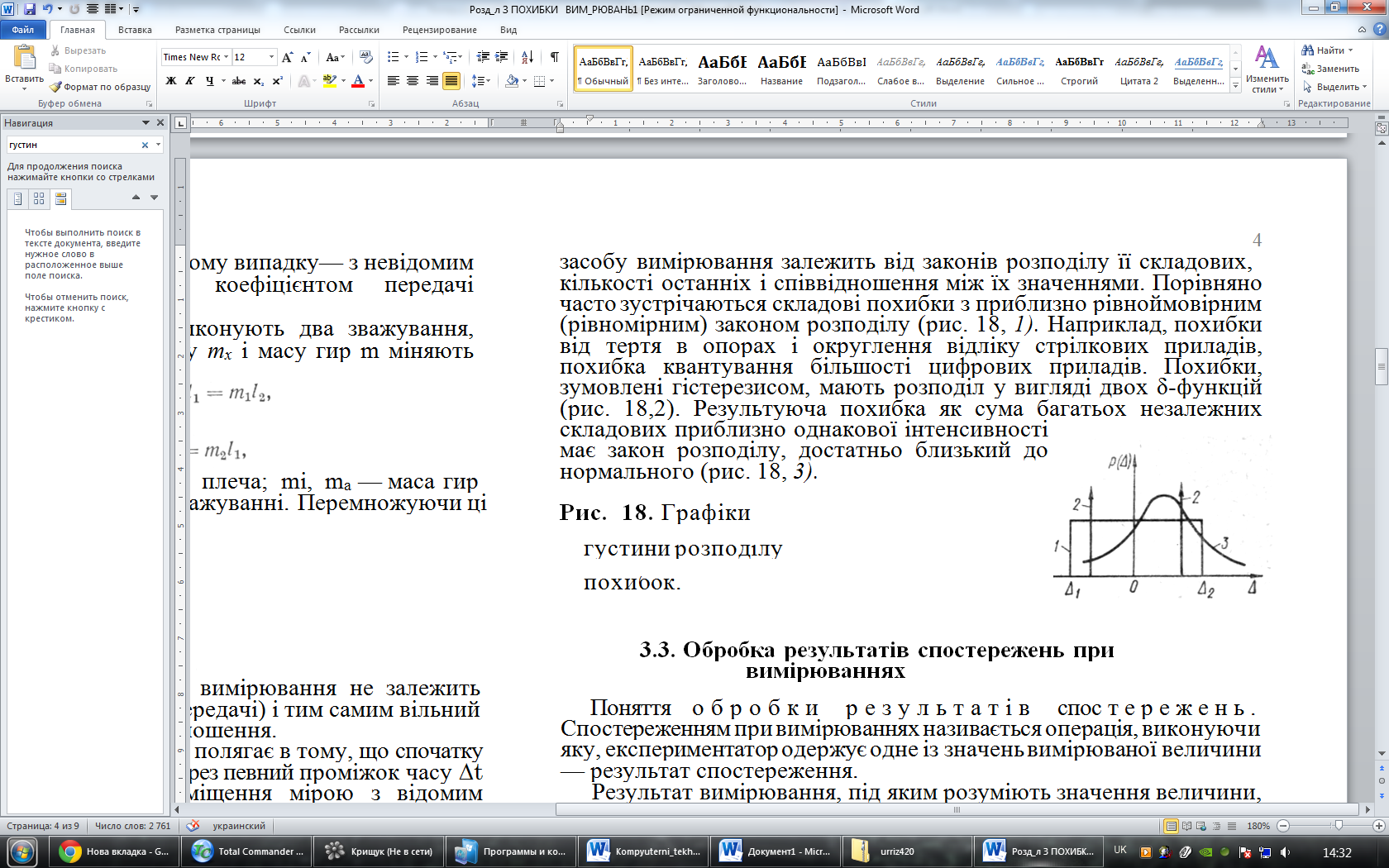Open the Font dialog launcher

click(x=371, y=104)
